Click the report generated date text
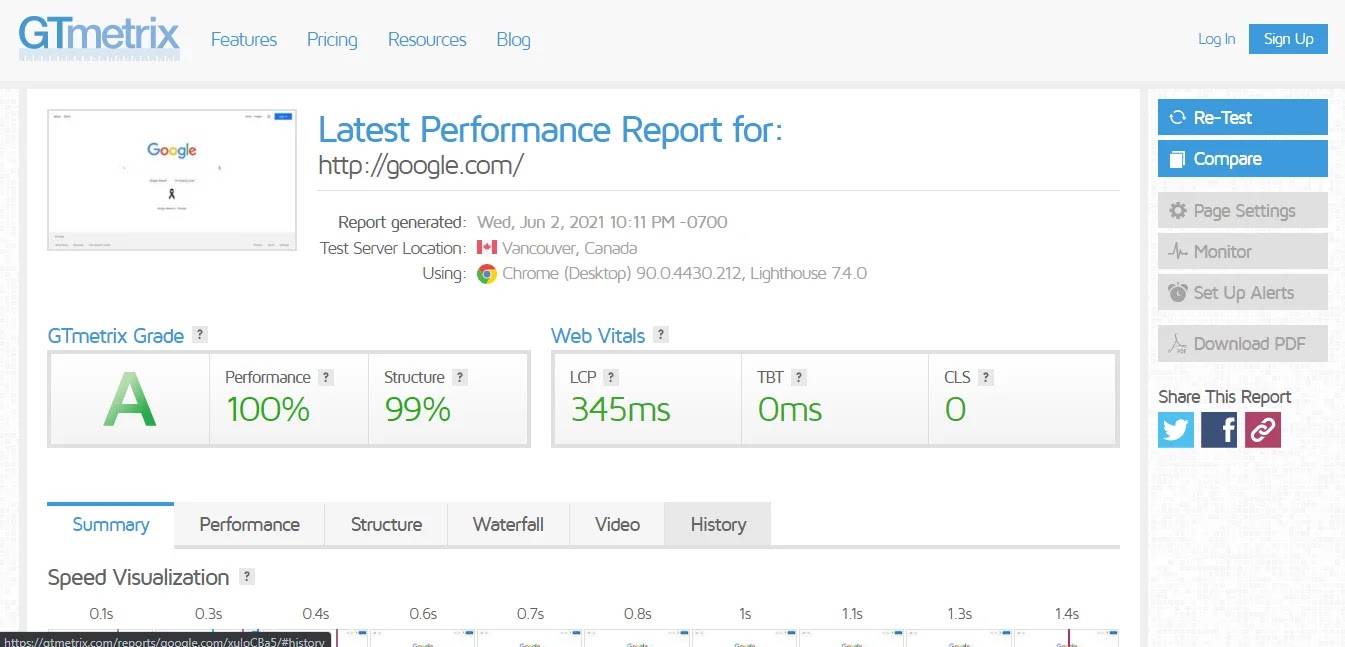Image resolution: width=1345 pixels, height=647 pixels. 602,222
